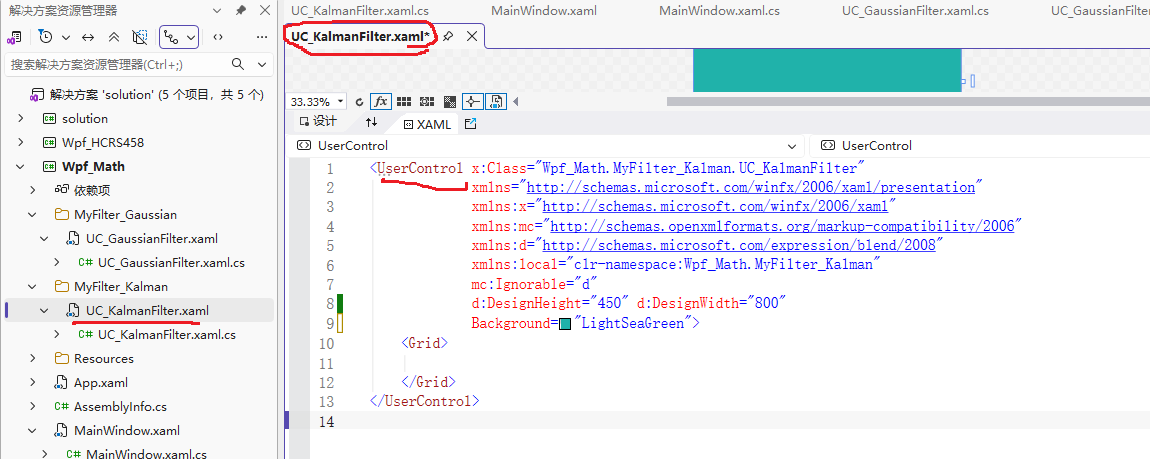
Task: Collapse the Wpf_Math project node
Action: point(21,166)
